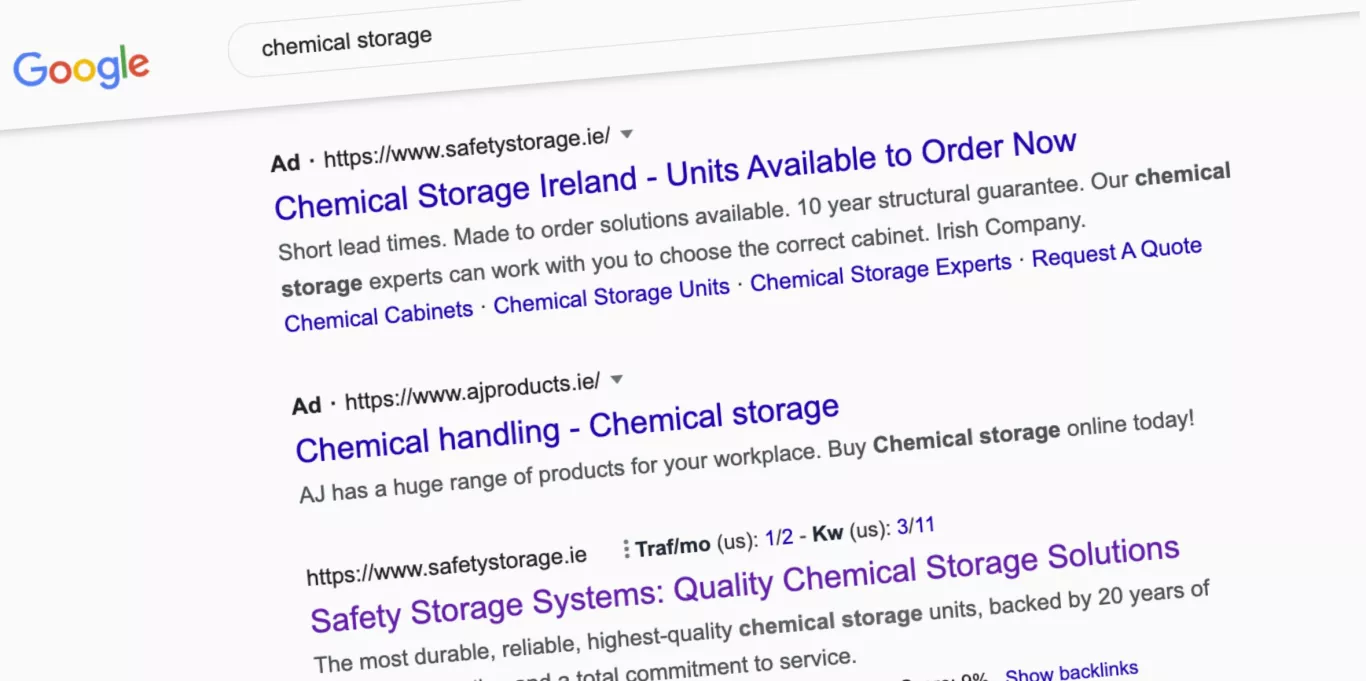The width and height of the screenshot is (1366, 681).
Task: Click the 'Ad' label on ajproducts result
Action: point(306,405)
